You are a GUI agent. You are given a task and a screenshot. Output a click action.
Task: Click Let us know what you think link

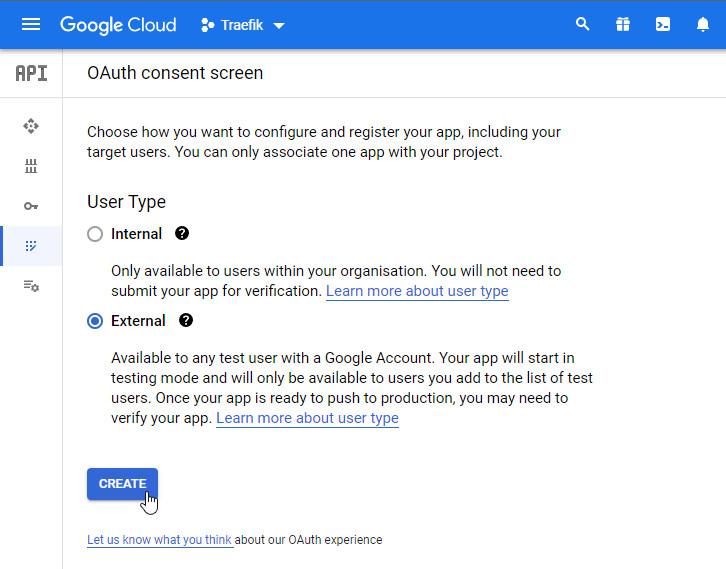click(x=160, y=540)
